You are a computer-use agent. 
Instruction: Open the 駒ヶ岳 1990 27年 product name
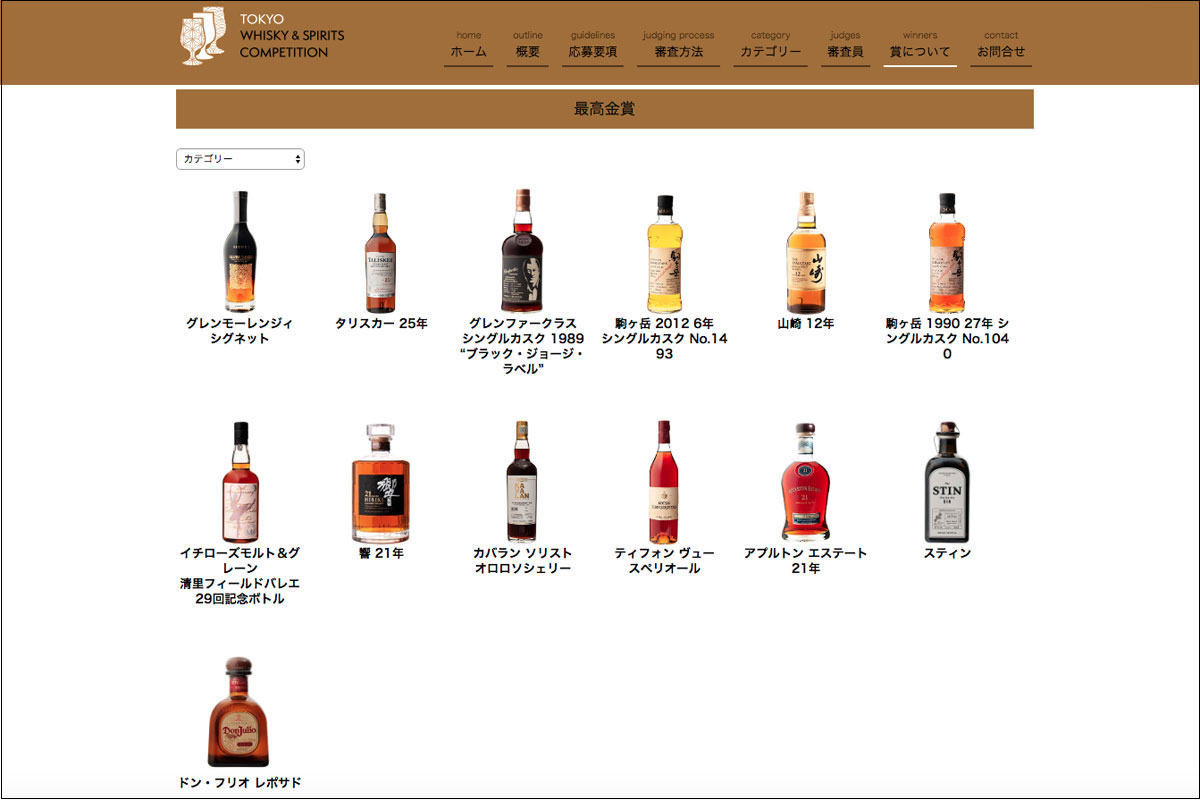(x=947, y=338)
